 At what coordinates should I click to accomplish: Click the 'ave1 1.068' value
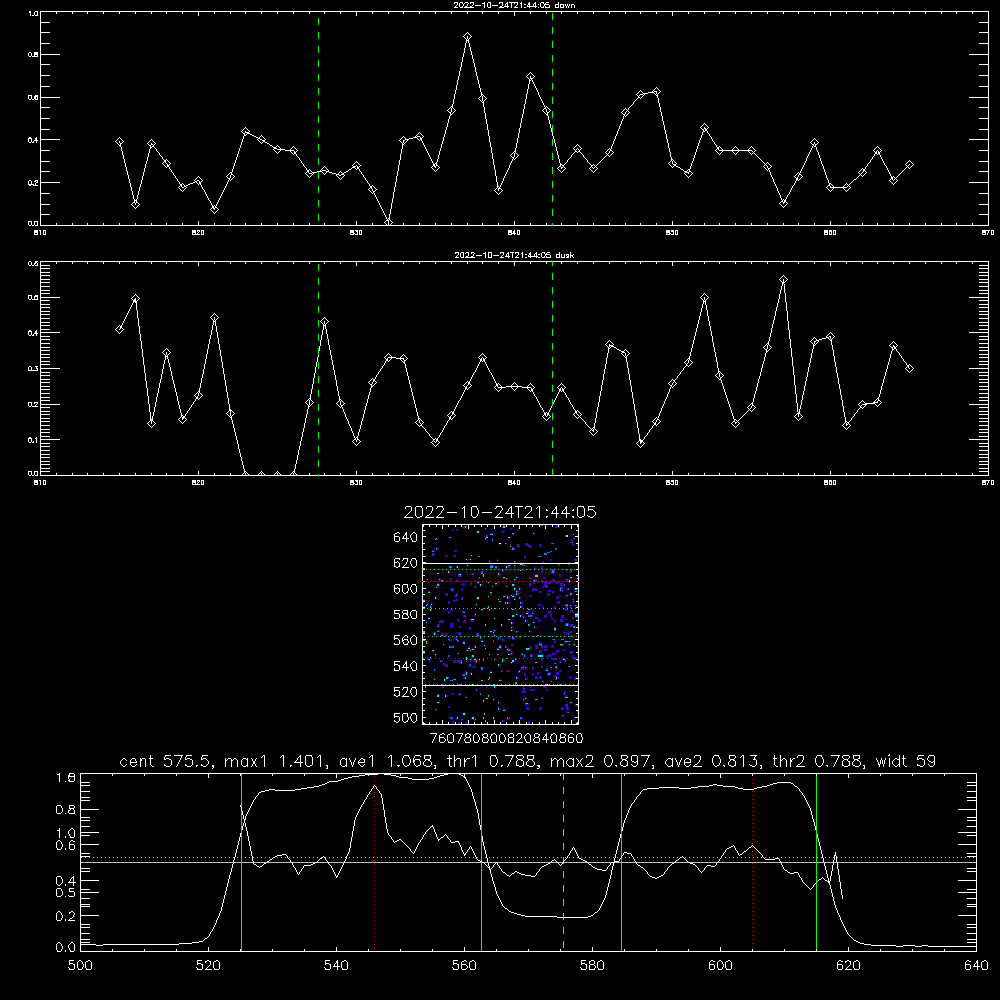(x=390, y=761)
